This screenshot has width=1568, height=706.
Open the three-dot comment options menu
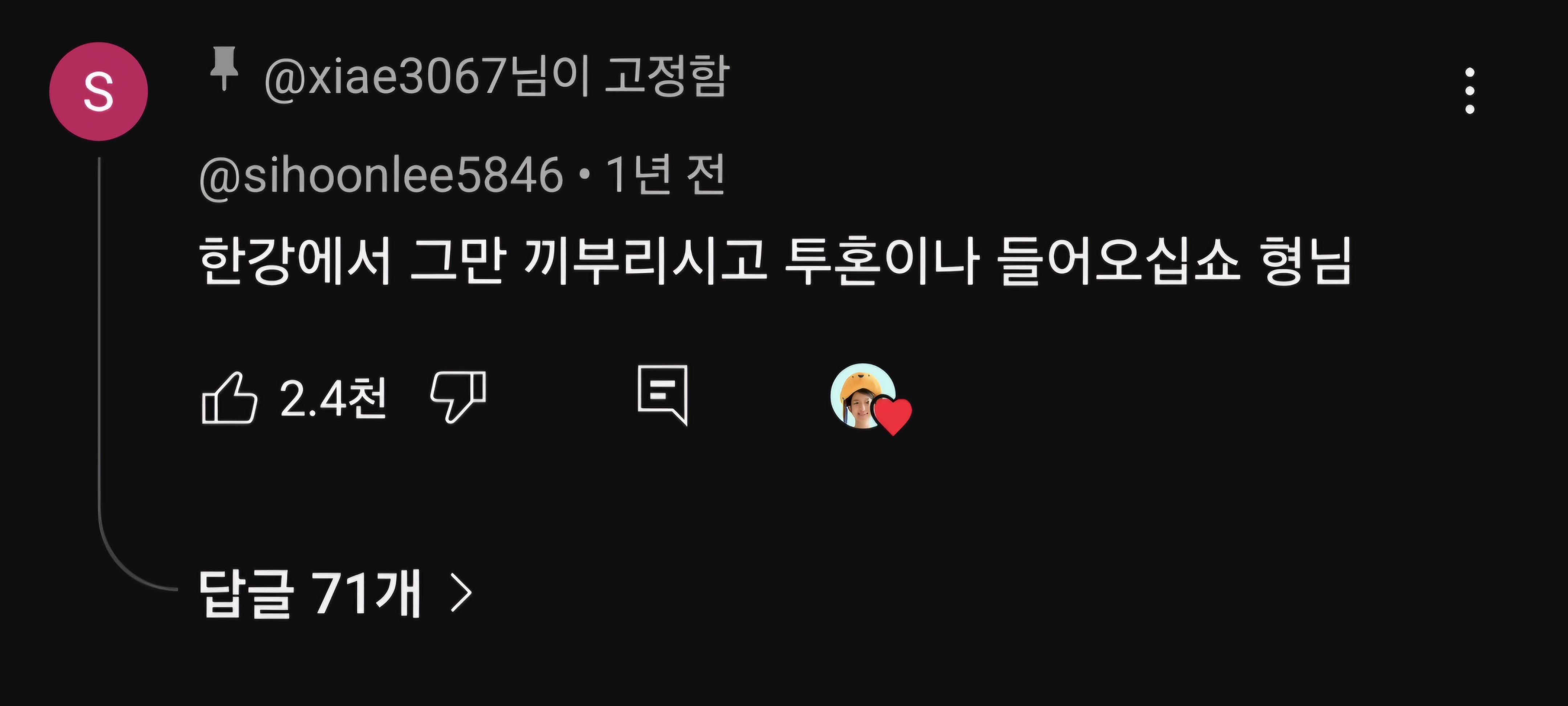(x=1469, y=91)
